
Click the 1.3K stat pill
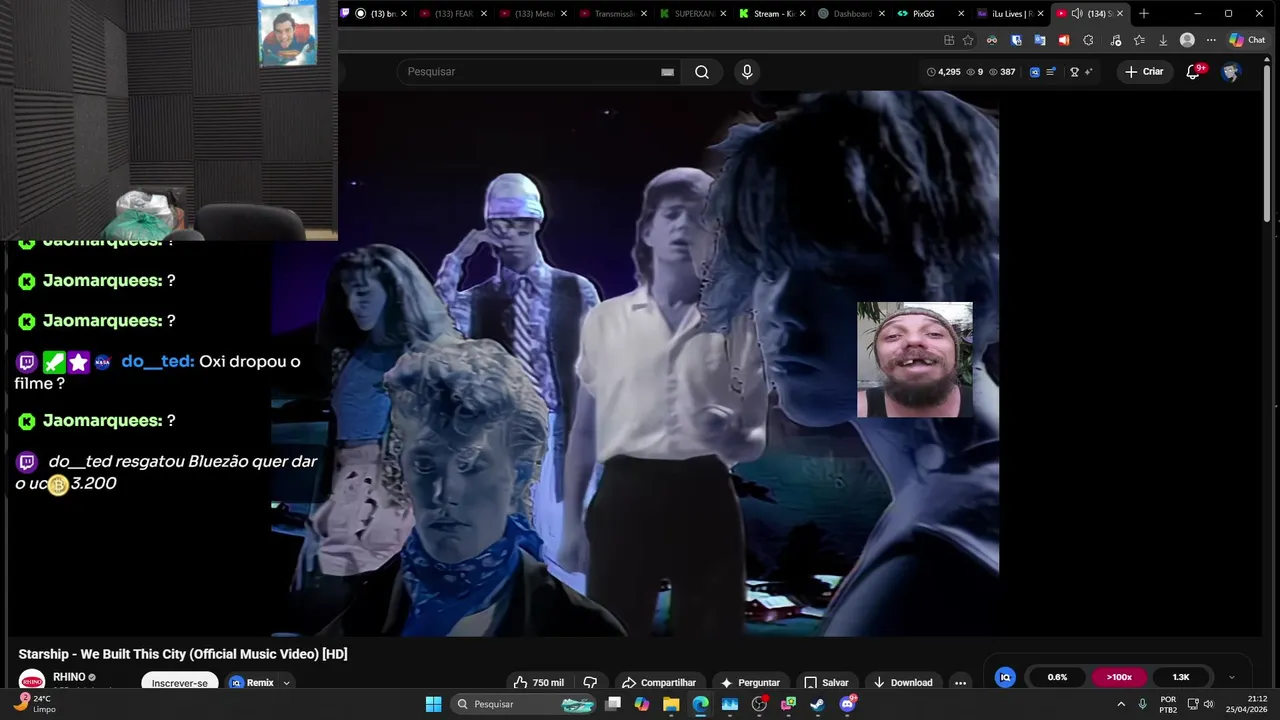click(1181, 677)
